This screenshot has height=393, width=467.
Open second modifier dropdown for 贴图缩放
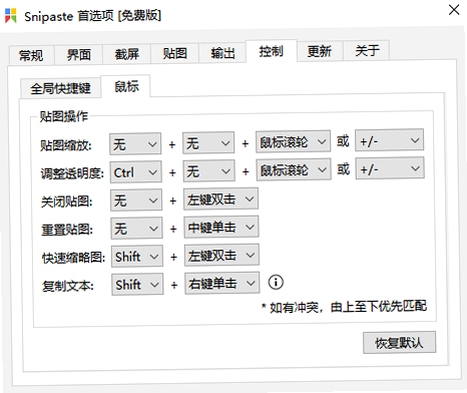pyautogui.click(x=208, y=143)
